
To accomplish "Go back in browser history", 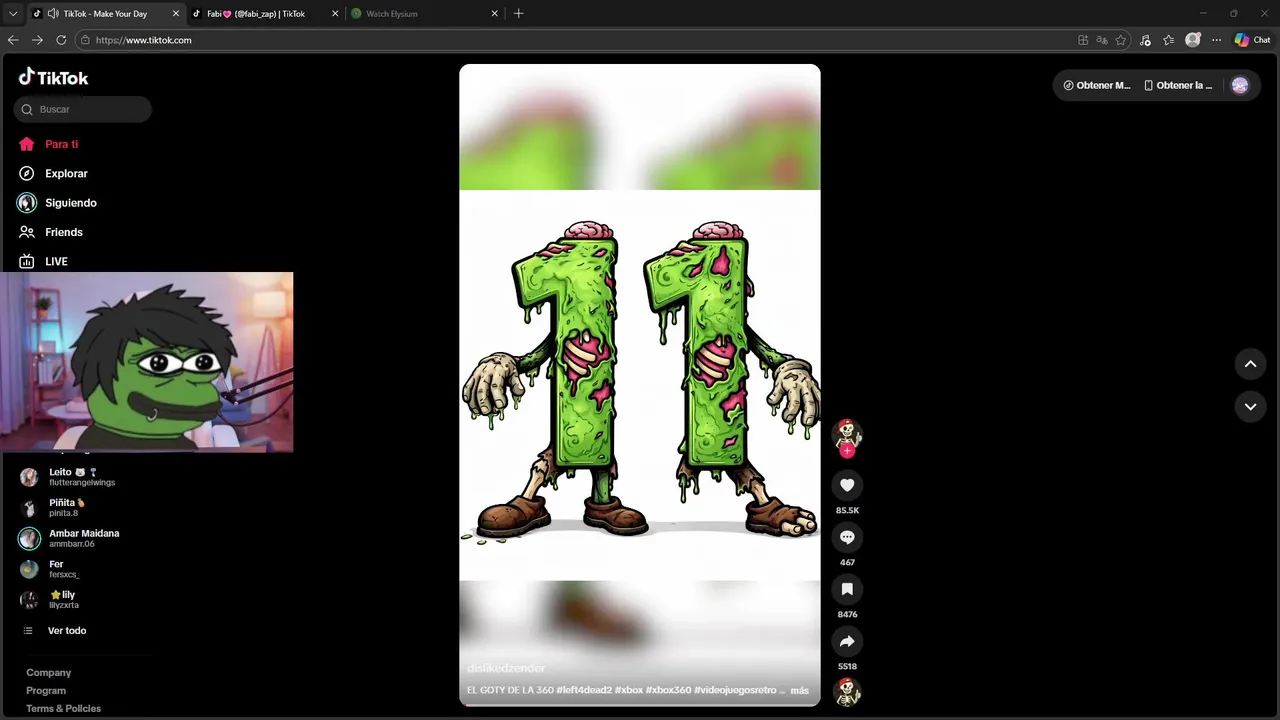I will coord(13,40).
